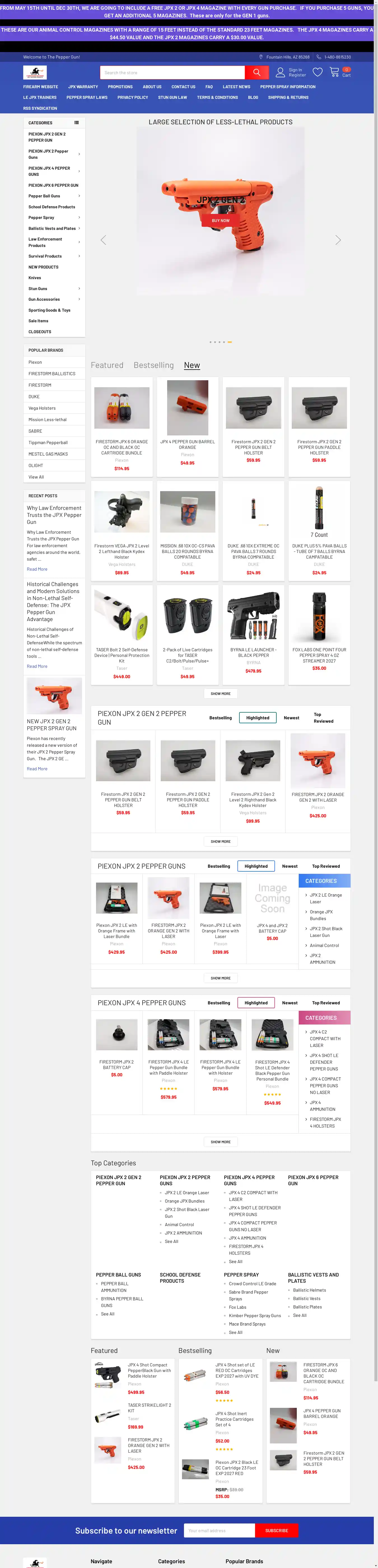Click The Pepper Gun store logo
Screen dimensions: 378x1568
[x=35, y=73]
